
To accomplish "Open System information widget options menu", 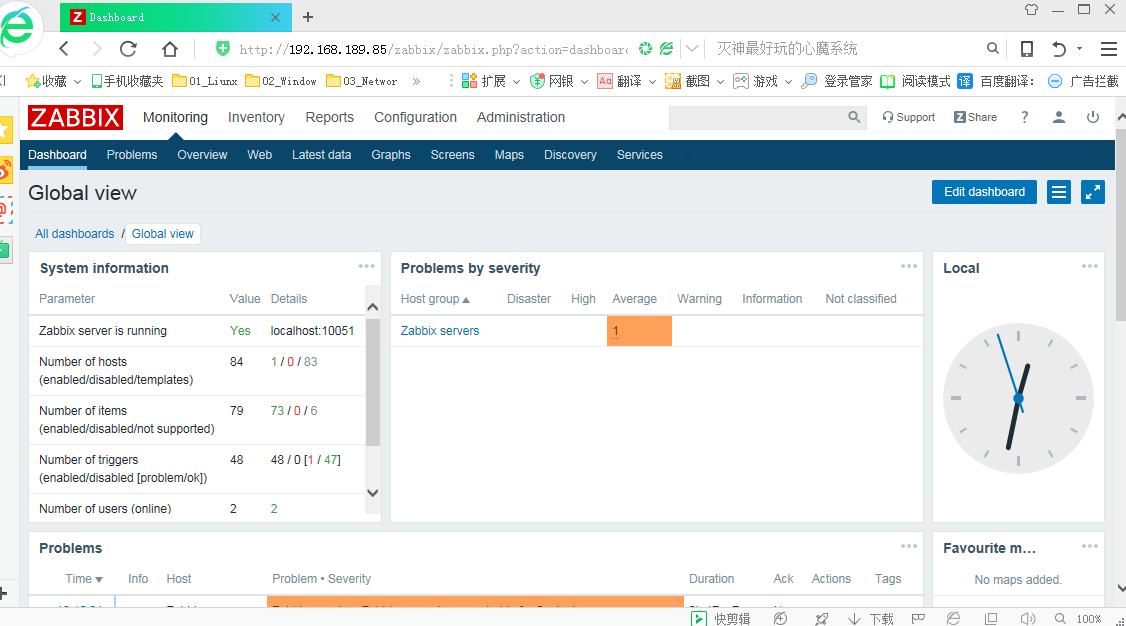I will click(x=367, y=266).
